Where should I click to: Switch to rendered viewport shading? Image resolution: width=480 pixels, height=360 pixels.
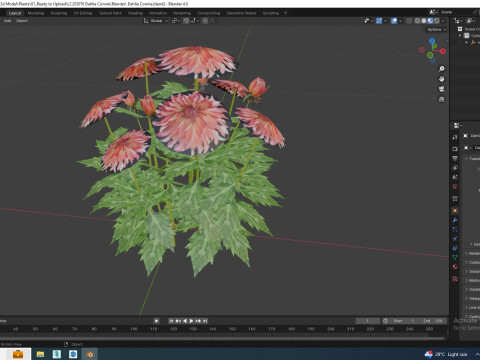tap(436, 21)
